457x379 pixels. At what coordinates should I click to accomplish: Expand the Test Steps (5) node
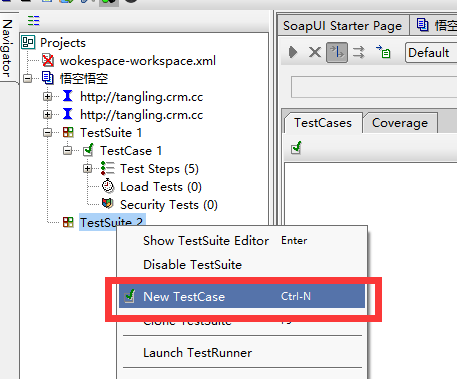[88, 169]
